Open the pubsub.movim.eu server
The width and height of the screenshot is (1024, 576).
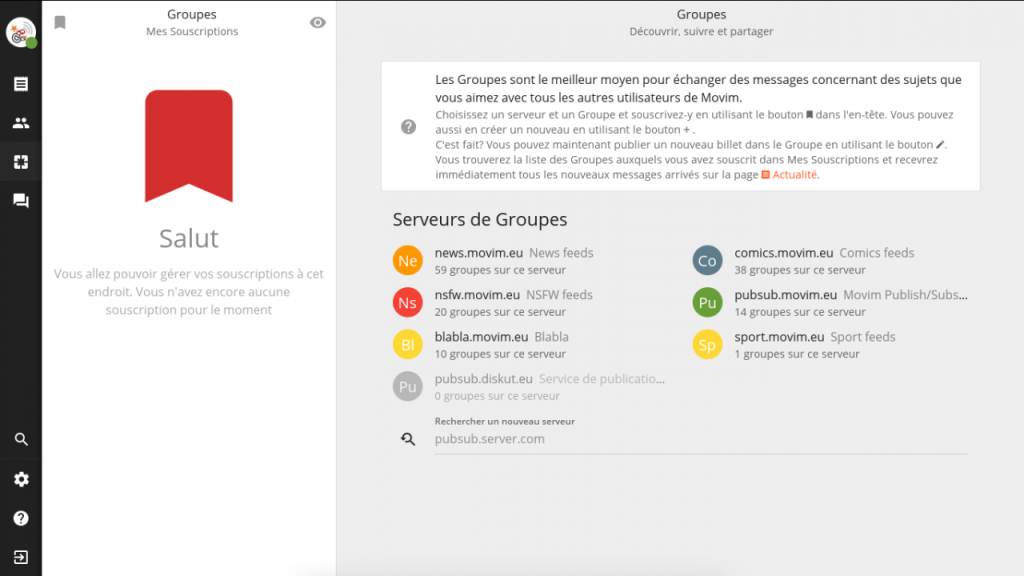[786, 295]
